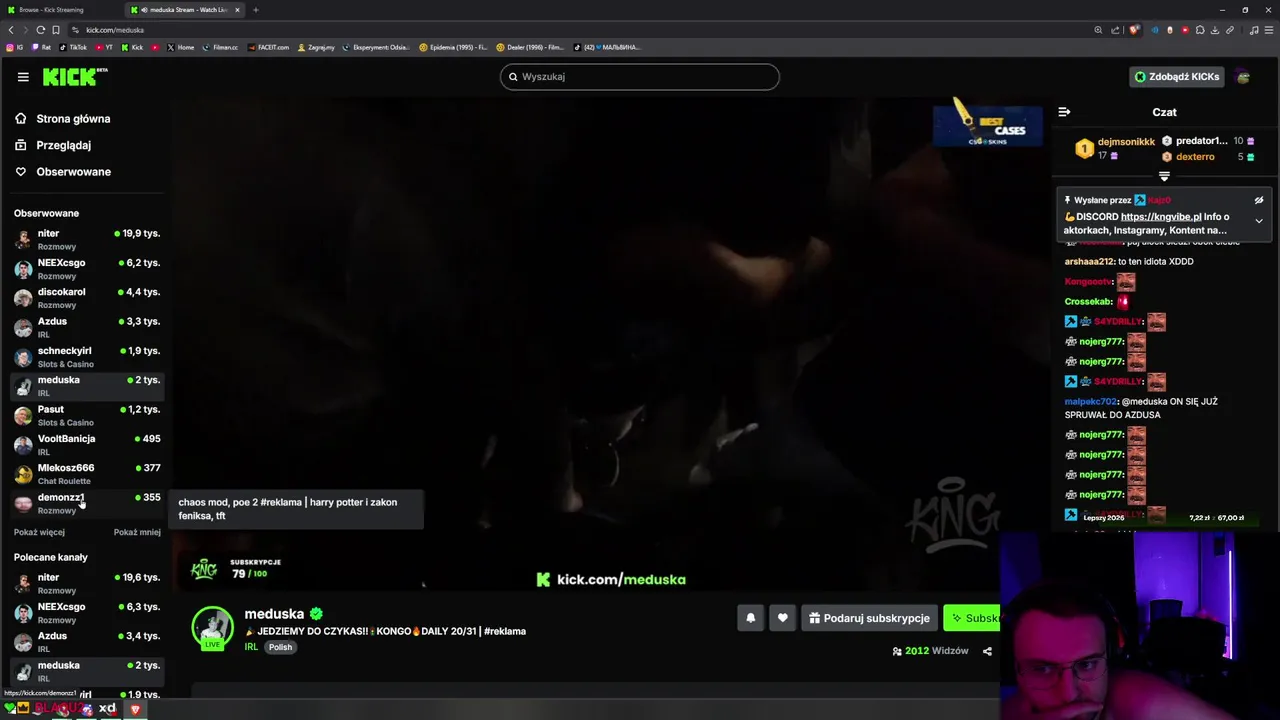Collapse the chat panel with arrow icon
Viewport: 1280px width, 720px height.
1064,112
